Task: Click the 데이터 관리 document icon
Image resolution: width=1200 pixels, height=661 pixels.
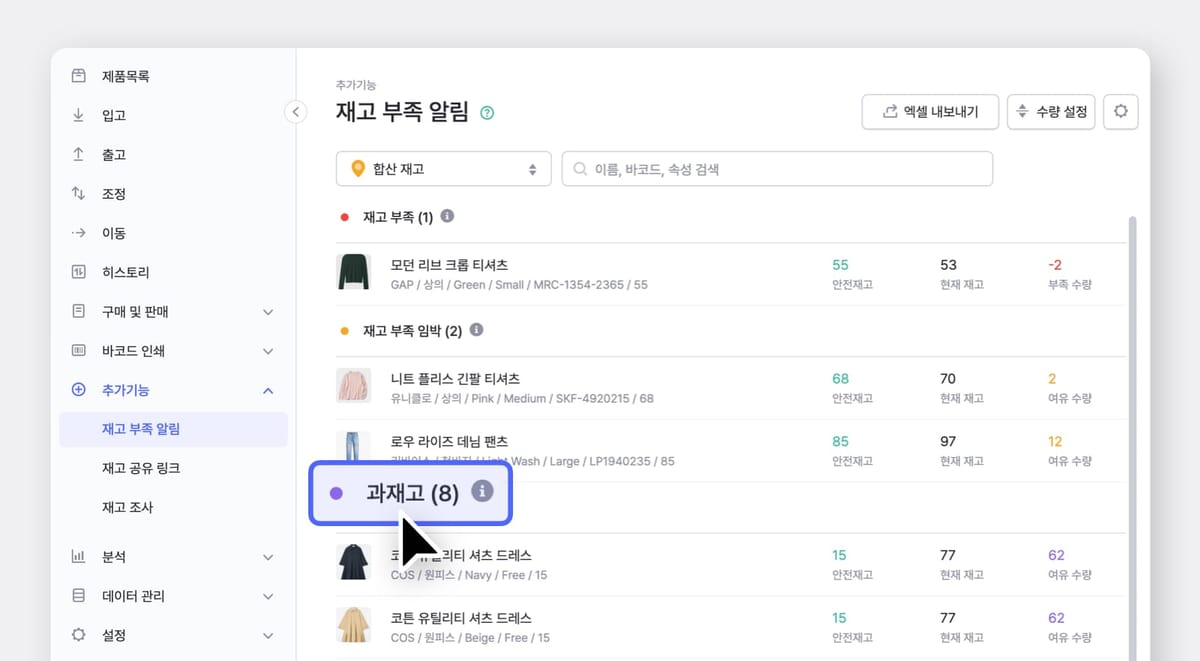Action: pos(78,595)
